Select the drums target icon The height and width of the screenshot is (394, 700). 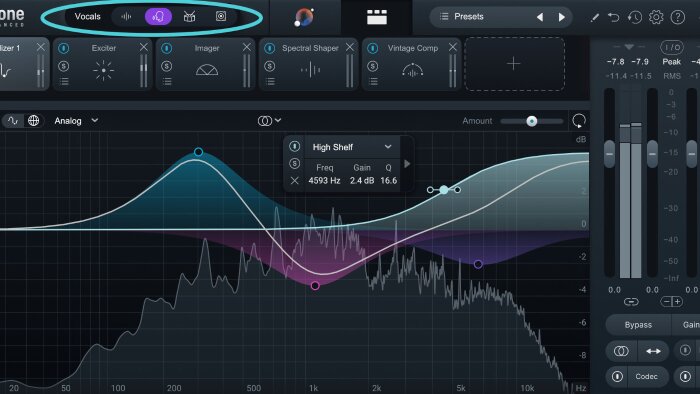[x=189, y=17]
